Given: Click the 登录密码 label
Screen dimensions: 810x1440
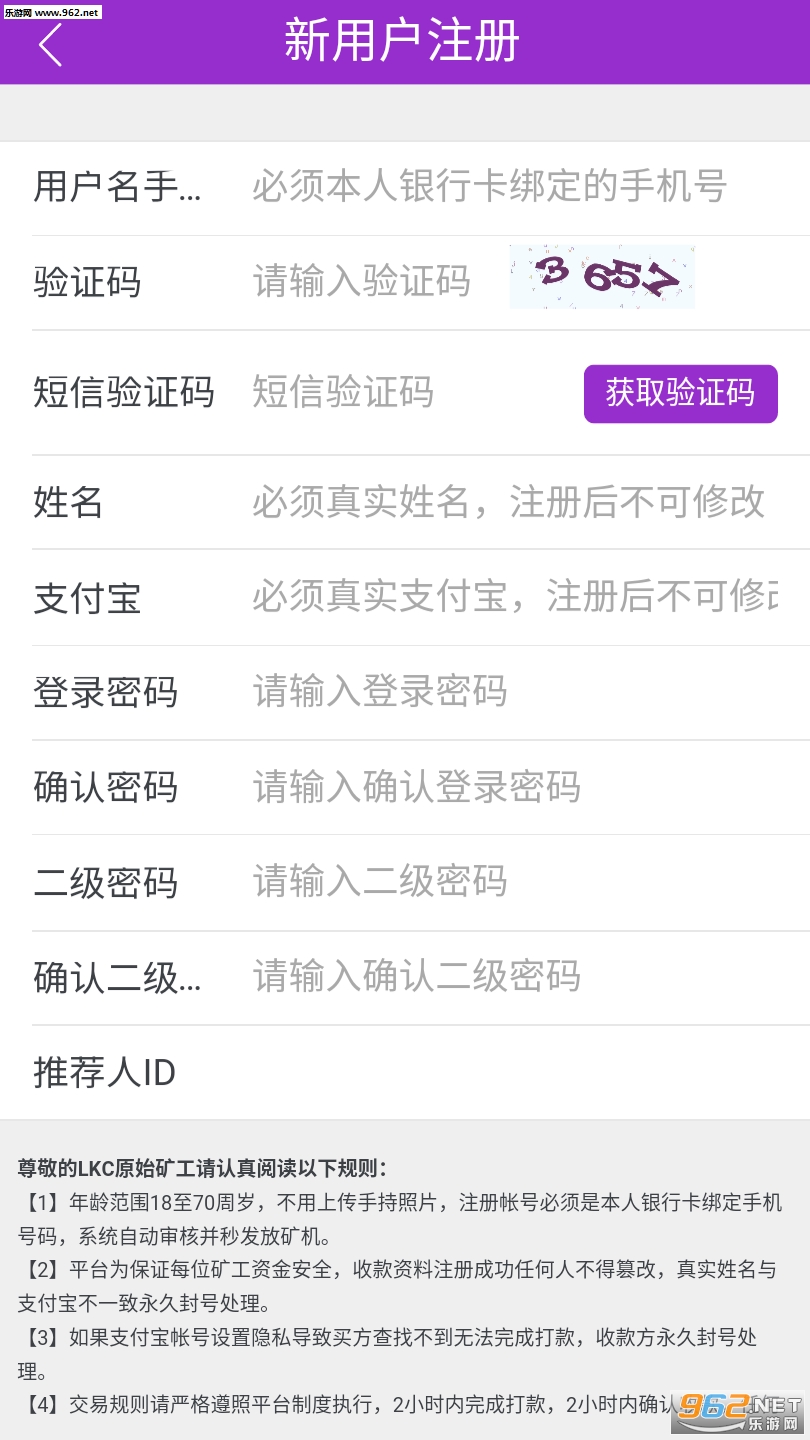Looking at the screenshot, I should coord(105,692).
